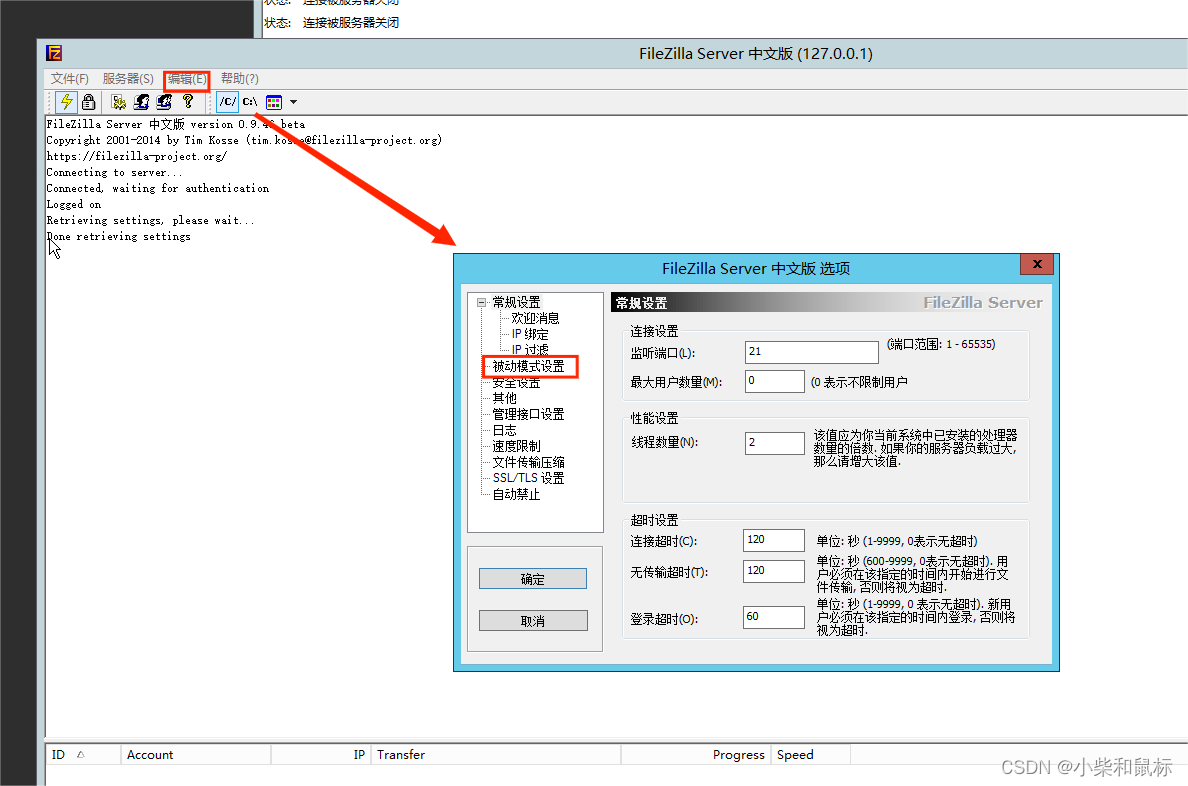Click the 监听端口 input field
Image resolution: width=1188 pixels, height=786 pixels.
[811, 352]
